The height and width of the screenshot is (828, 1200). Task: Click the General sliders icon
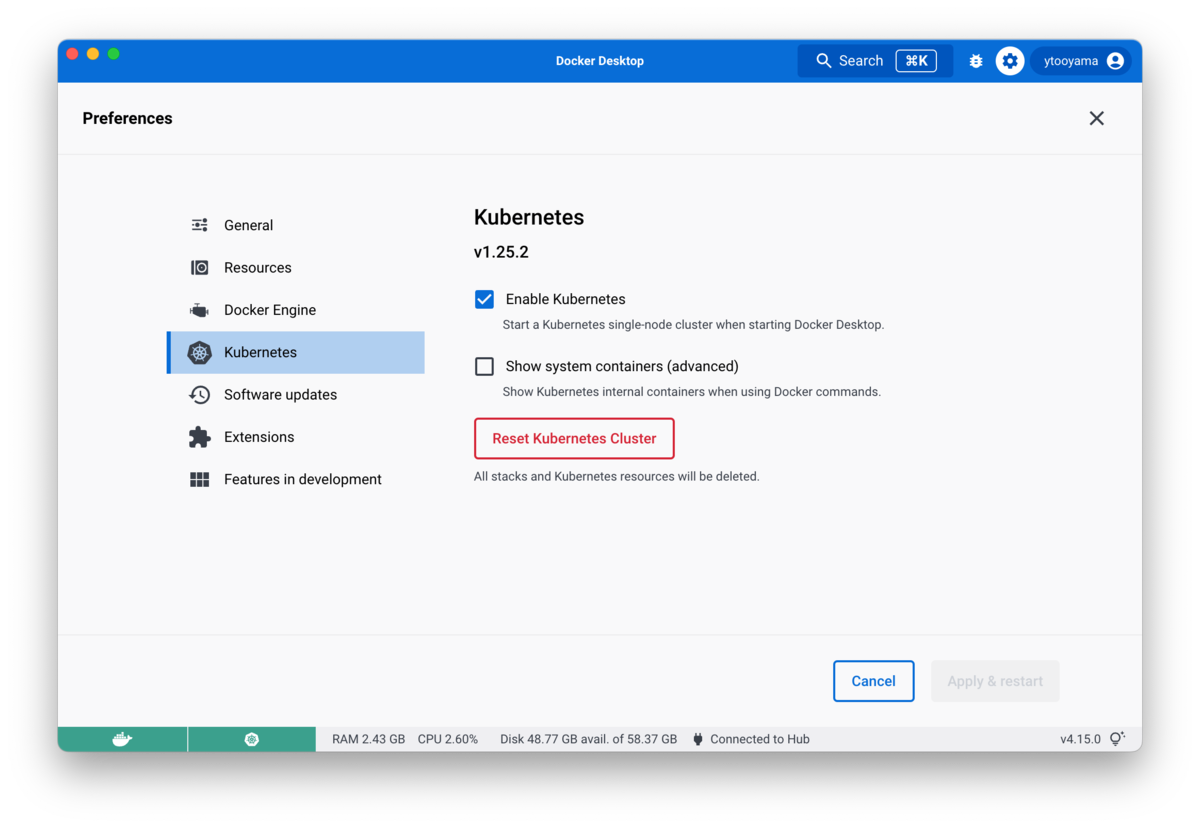pos(200,225)
